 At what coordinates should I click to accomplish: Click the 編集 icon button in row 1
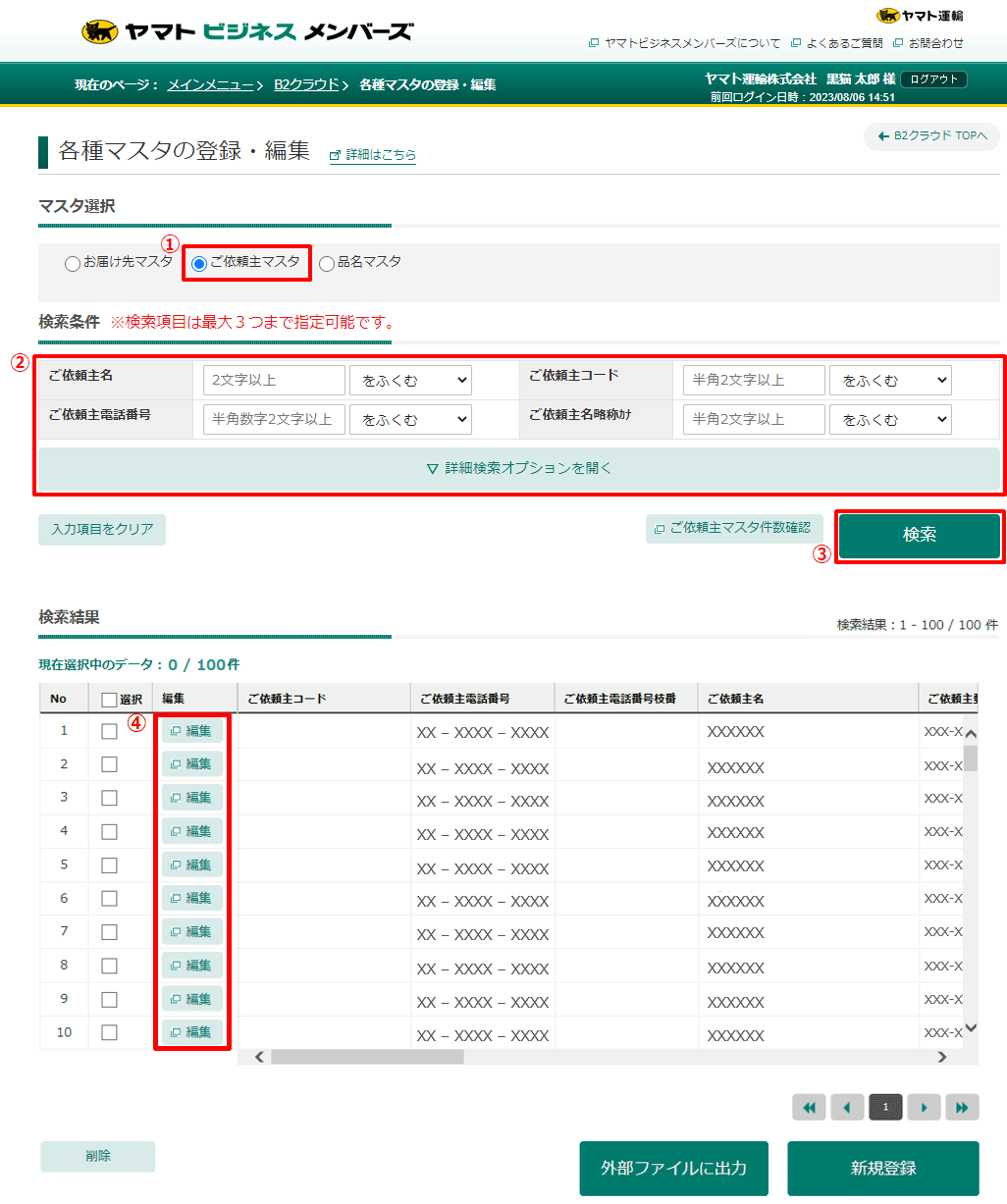tap(191, 731)
